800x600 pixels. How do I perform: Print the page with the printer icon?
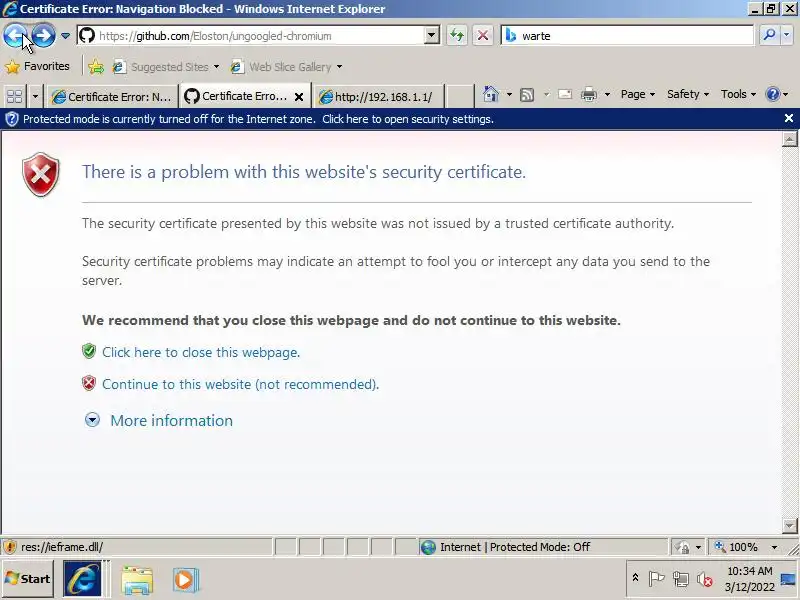pyautogui.click(x=589, y=94)
